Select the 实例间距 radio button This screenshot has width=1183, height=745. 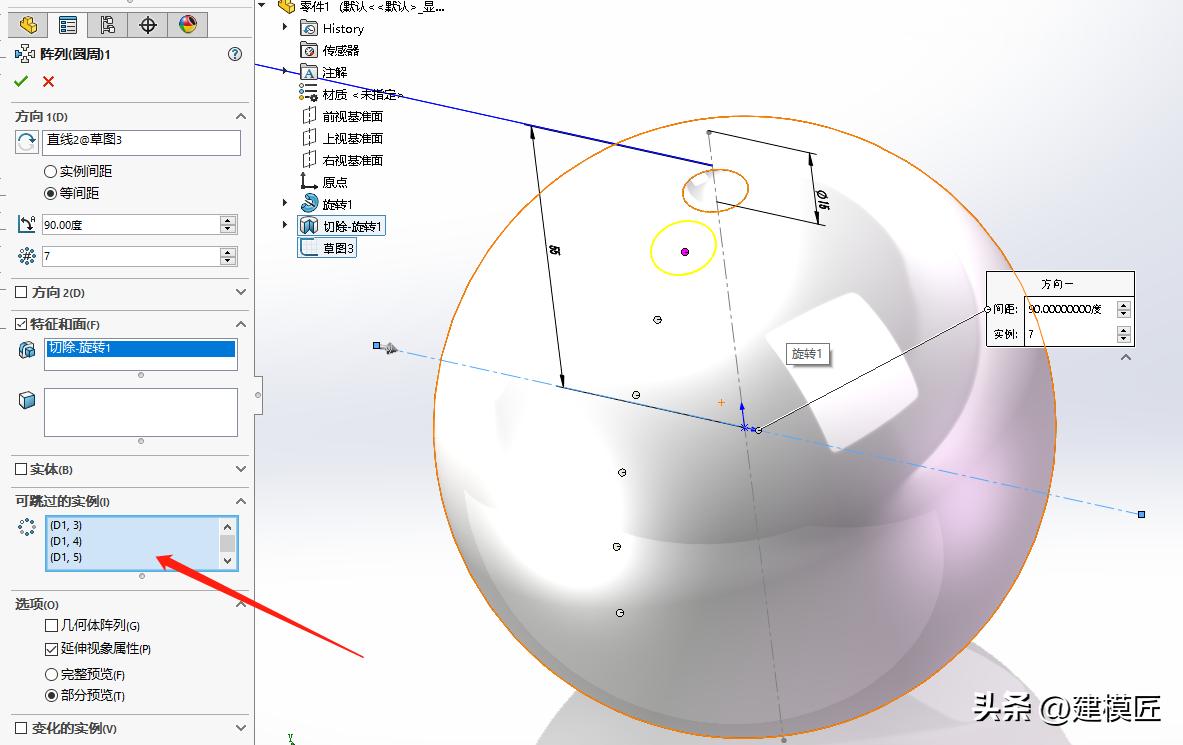pyautogui.click(x=49, y=170)
